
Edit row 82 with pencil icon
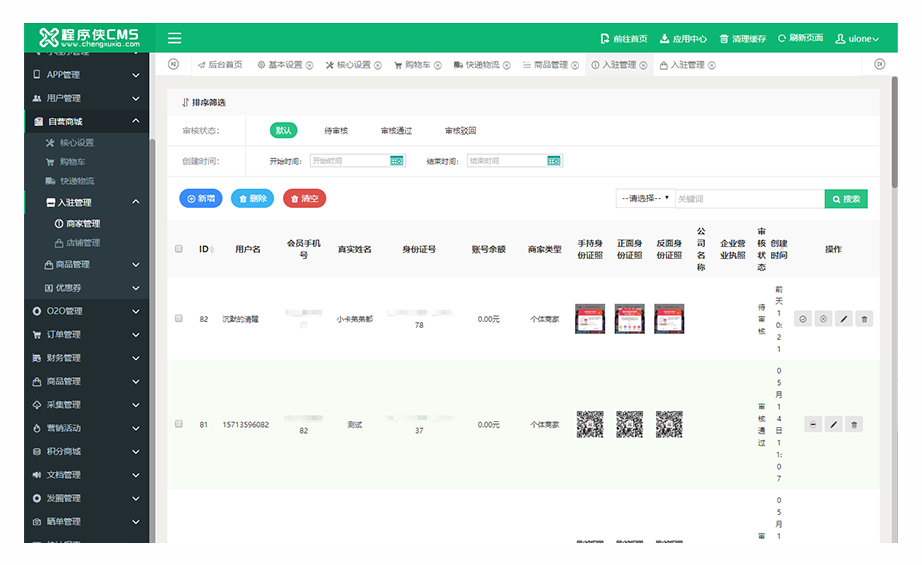844,319
